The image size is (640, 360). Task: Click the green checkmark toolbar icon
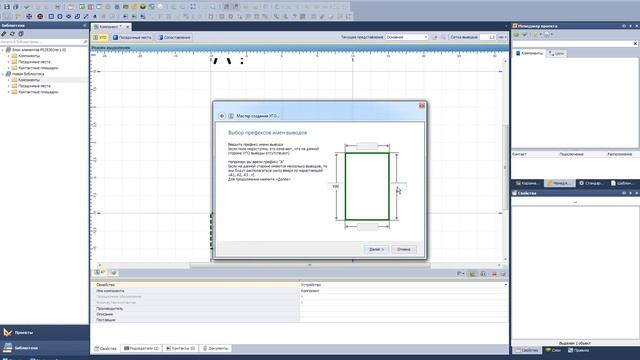[x=27, y=7]
